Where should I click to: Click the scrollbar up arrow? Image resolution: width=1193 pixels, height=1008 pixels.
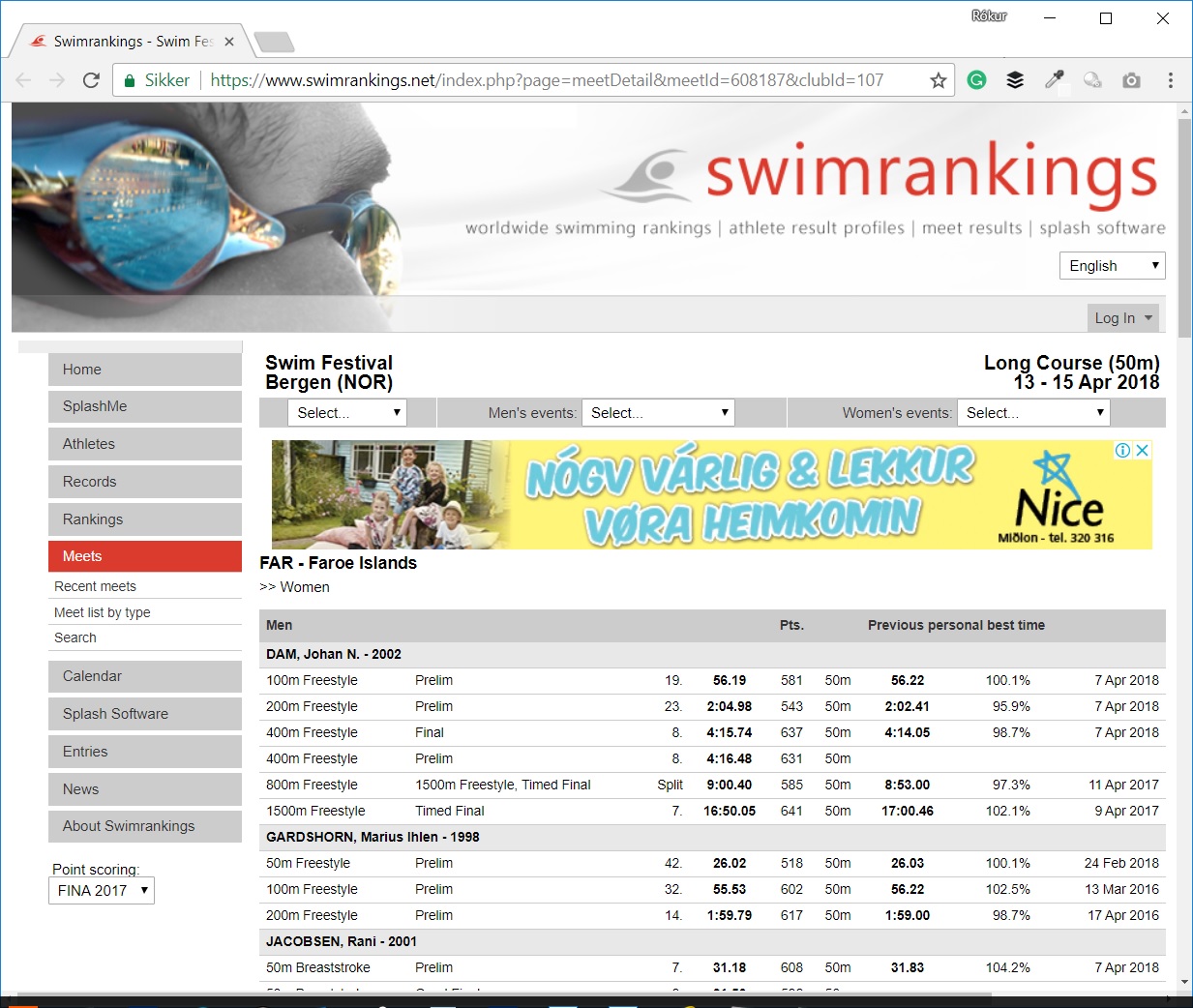point(1184,111)
